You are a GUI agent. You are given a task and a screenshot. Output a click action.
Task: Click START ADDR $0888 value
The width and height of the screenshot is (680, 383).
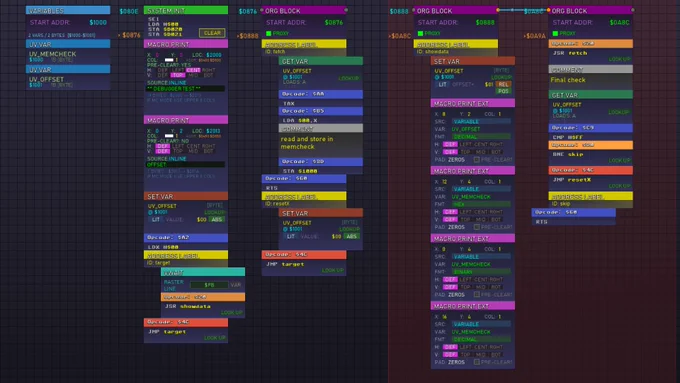[x=485, y=22]
